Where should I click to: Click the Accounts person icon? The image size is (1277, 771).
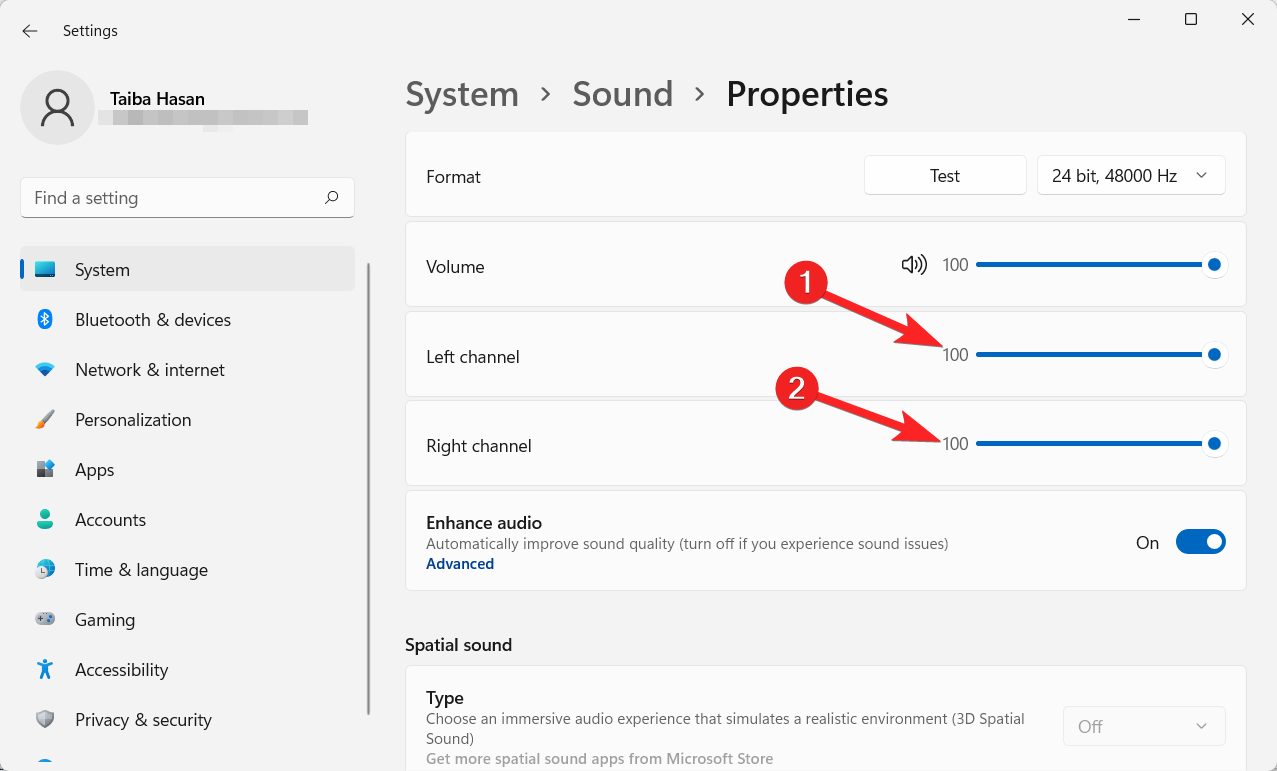[x=45, y=519]
